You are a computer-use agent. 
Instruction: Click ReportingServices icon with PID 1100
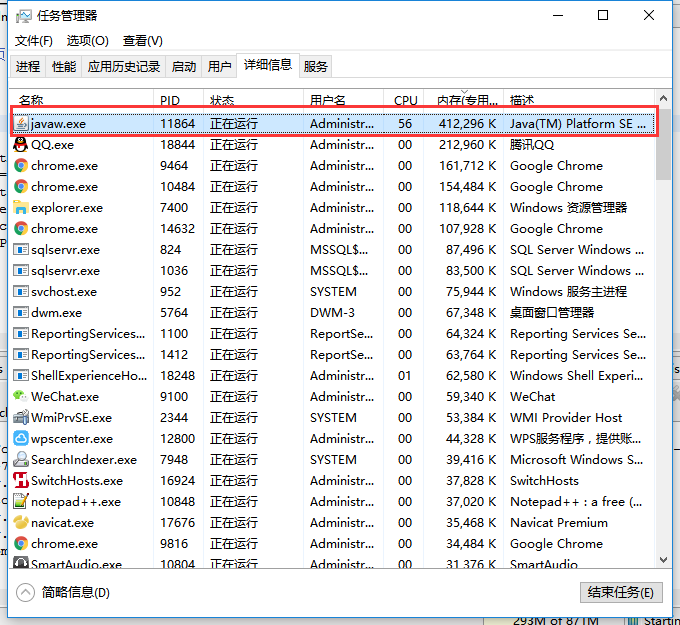coord(21,334)
